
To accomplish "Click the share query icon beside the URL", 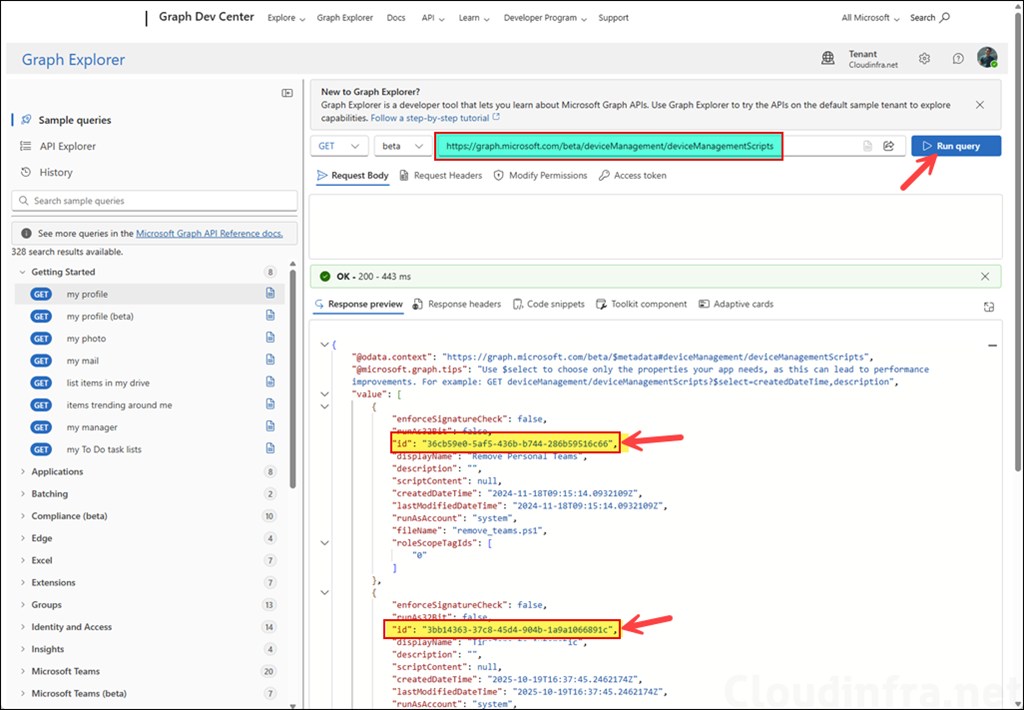I will [889, 145].
